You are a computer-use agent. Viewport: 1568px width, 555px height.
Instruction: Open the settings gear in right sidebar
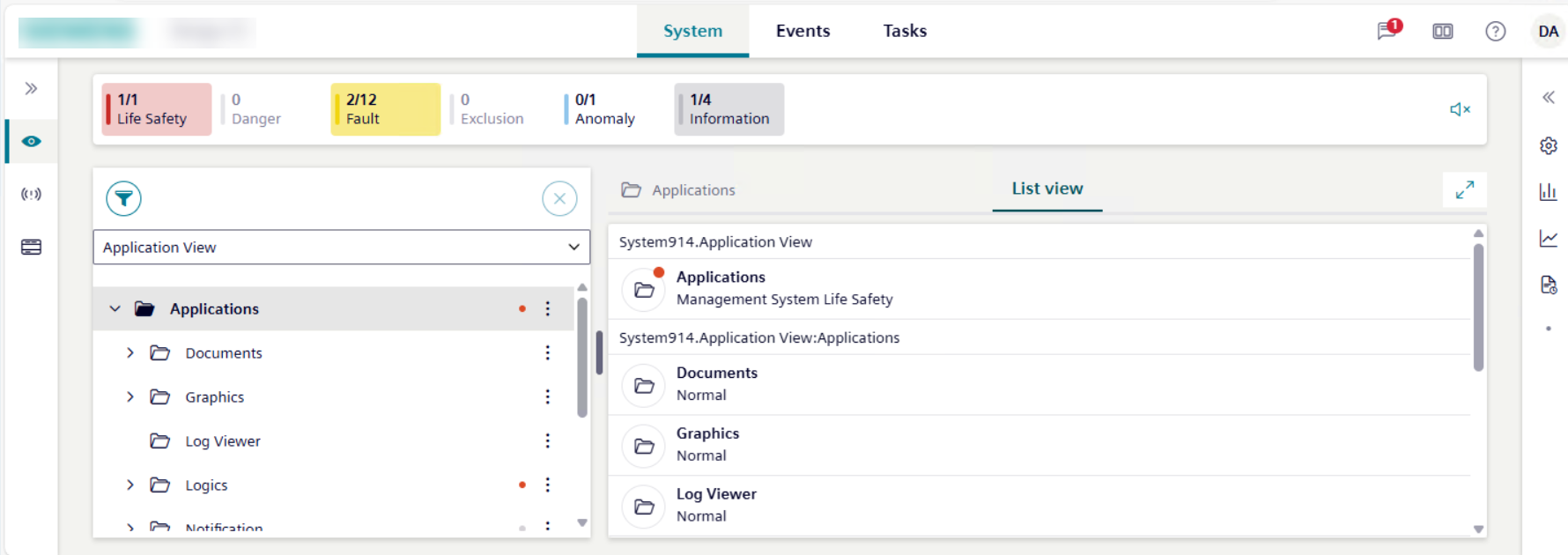[x=1548, y=145]
